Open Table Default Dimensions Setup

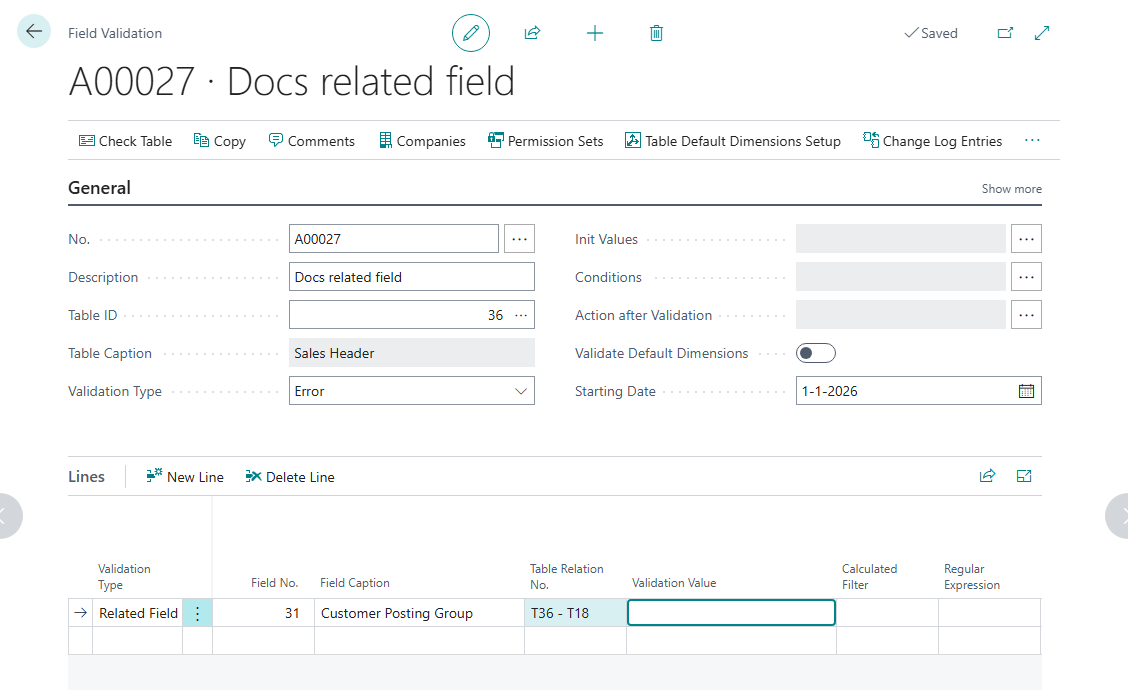(x=732, y=141)
